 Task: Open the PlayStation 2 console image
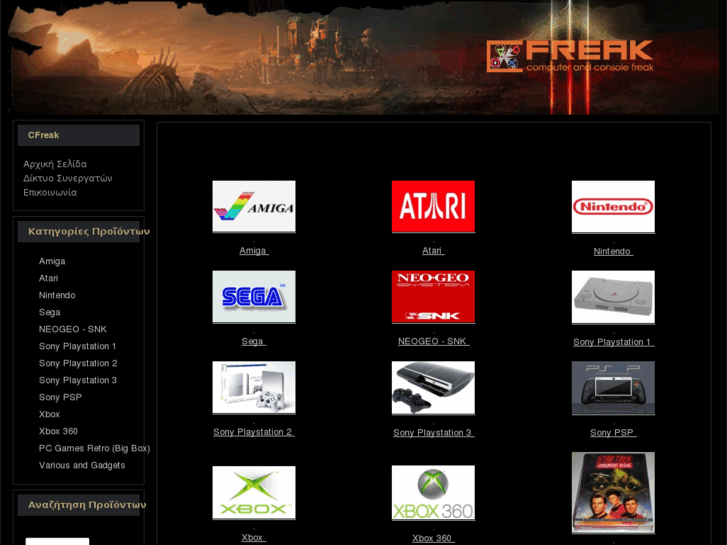point(254,388)
